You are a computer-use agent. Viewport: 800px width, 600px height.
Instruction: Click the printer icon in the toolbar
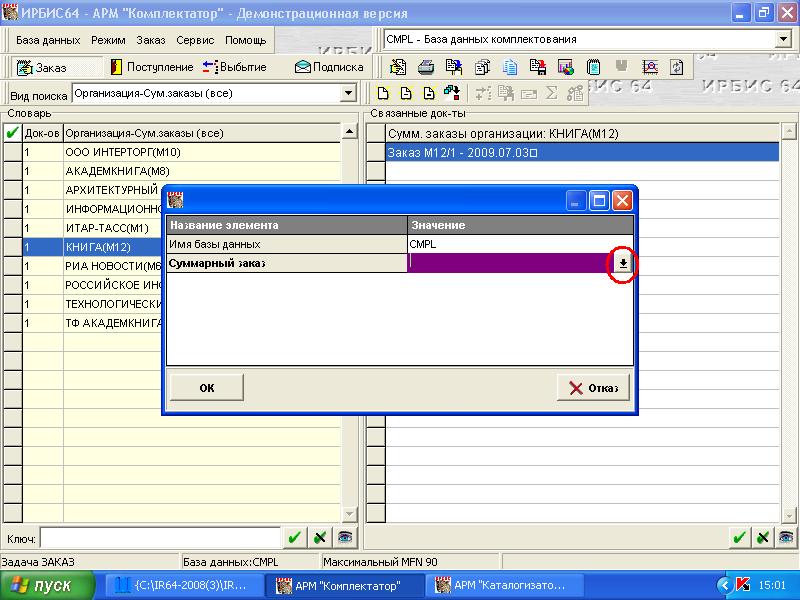[x=426, y=67]
